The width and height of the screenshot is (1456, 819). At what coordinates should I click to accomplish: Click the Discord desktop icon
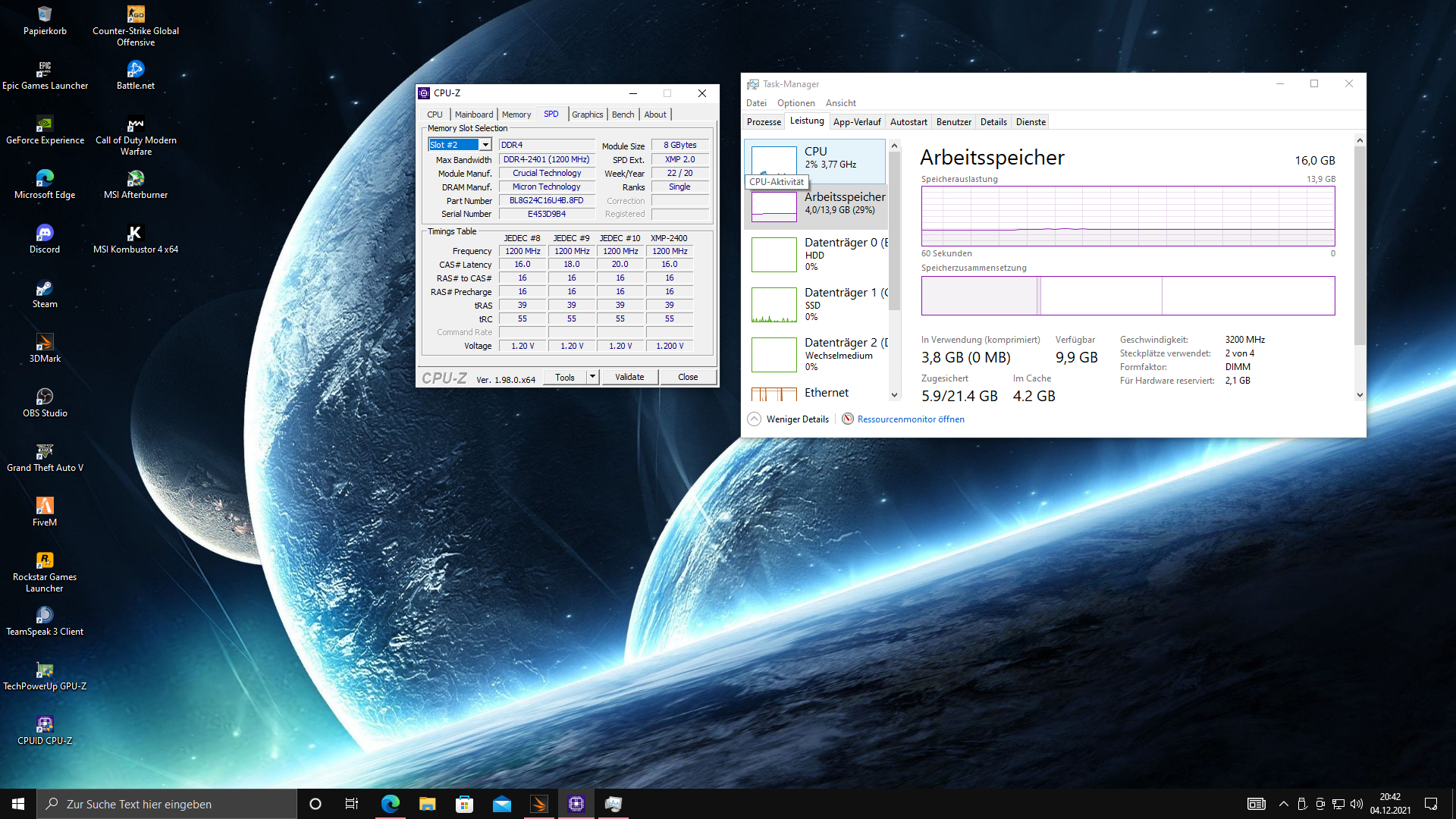pos(45,234)
